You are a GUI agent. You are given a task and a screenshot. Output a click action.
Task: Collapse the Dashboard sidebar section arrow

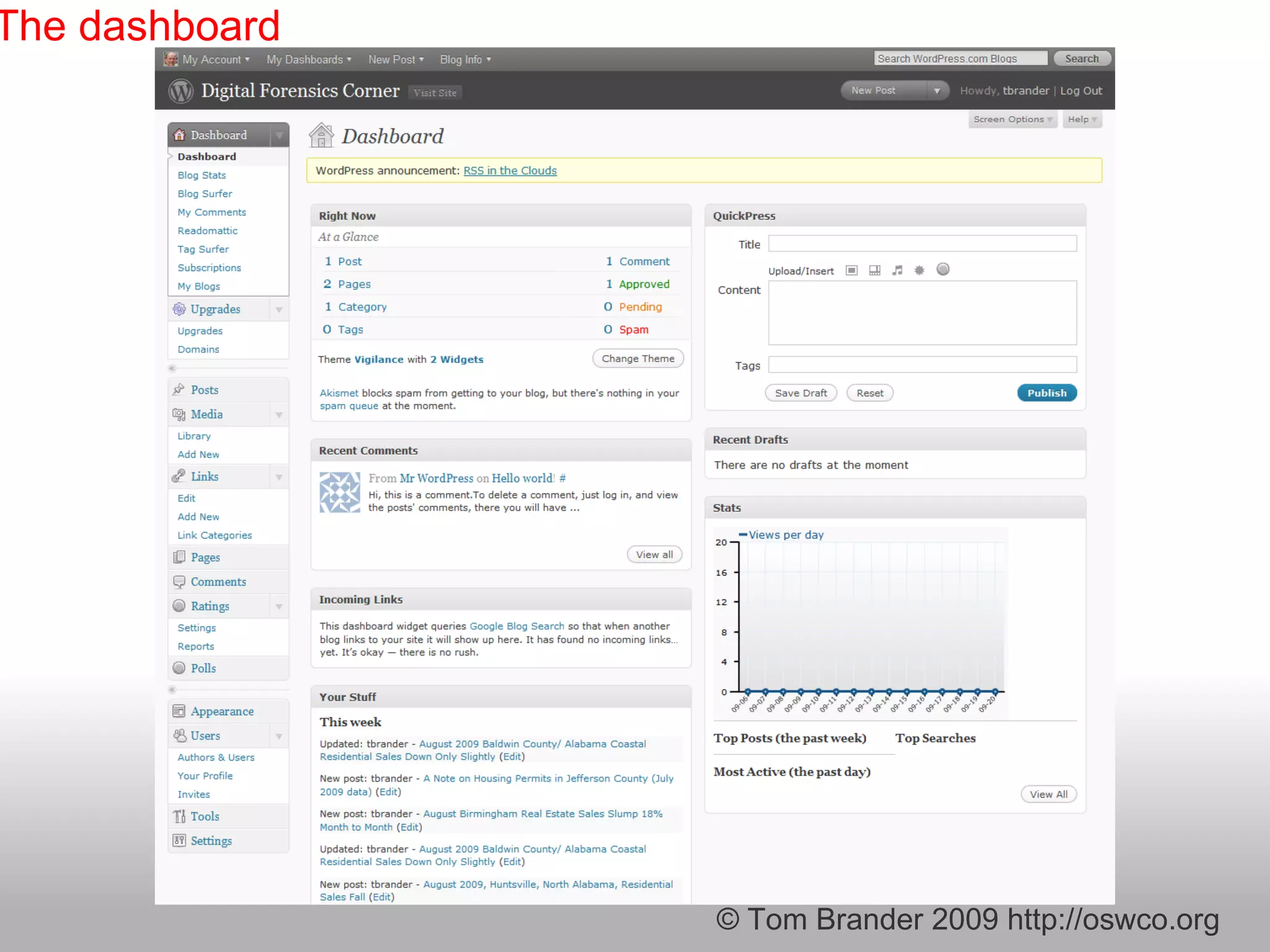(x=280, y=134)
